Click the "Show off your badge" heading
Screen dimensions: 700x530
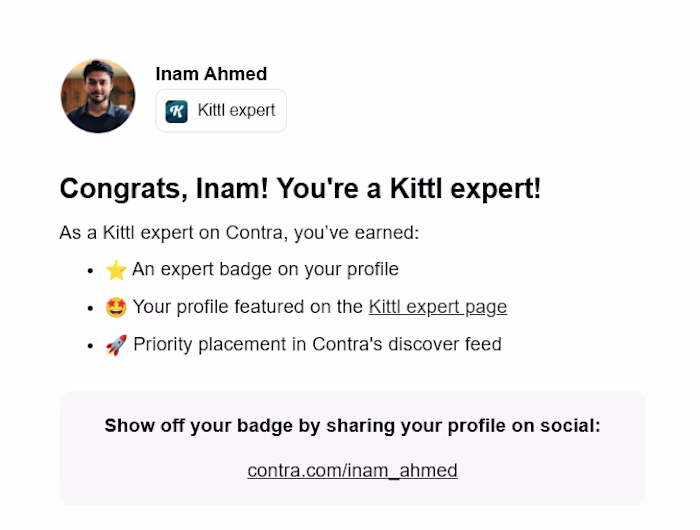click(352, 426)
